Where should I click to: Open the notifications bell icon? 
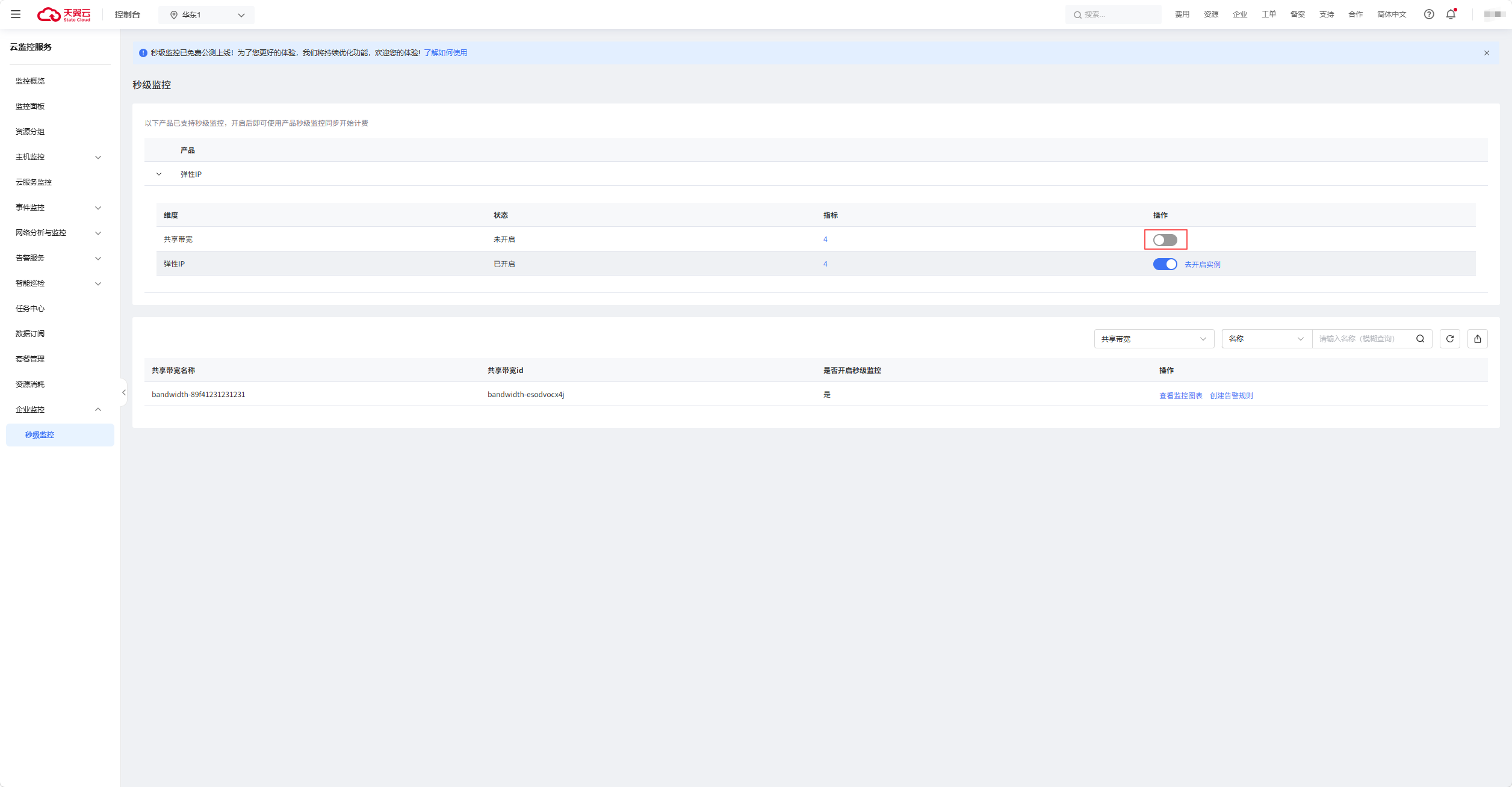(x=1451, y=14)
